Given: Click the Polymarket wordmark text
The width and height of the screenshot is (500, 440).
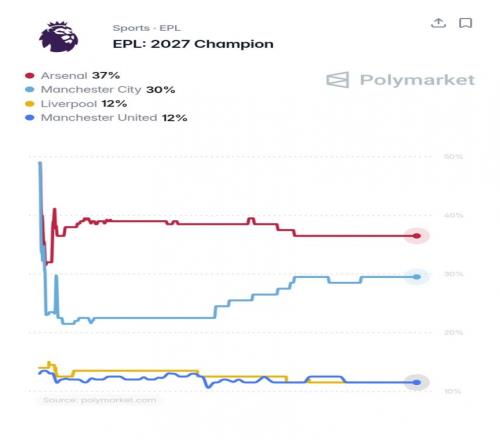Looking at the screenshot, I should pos(417,80).
